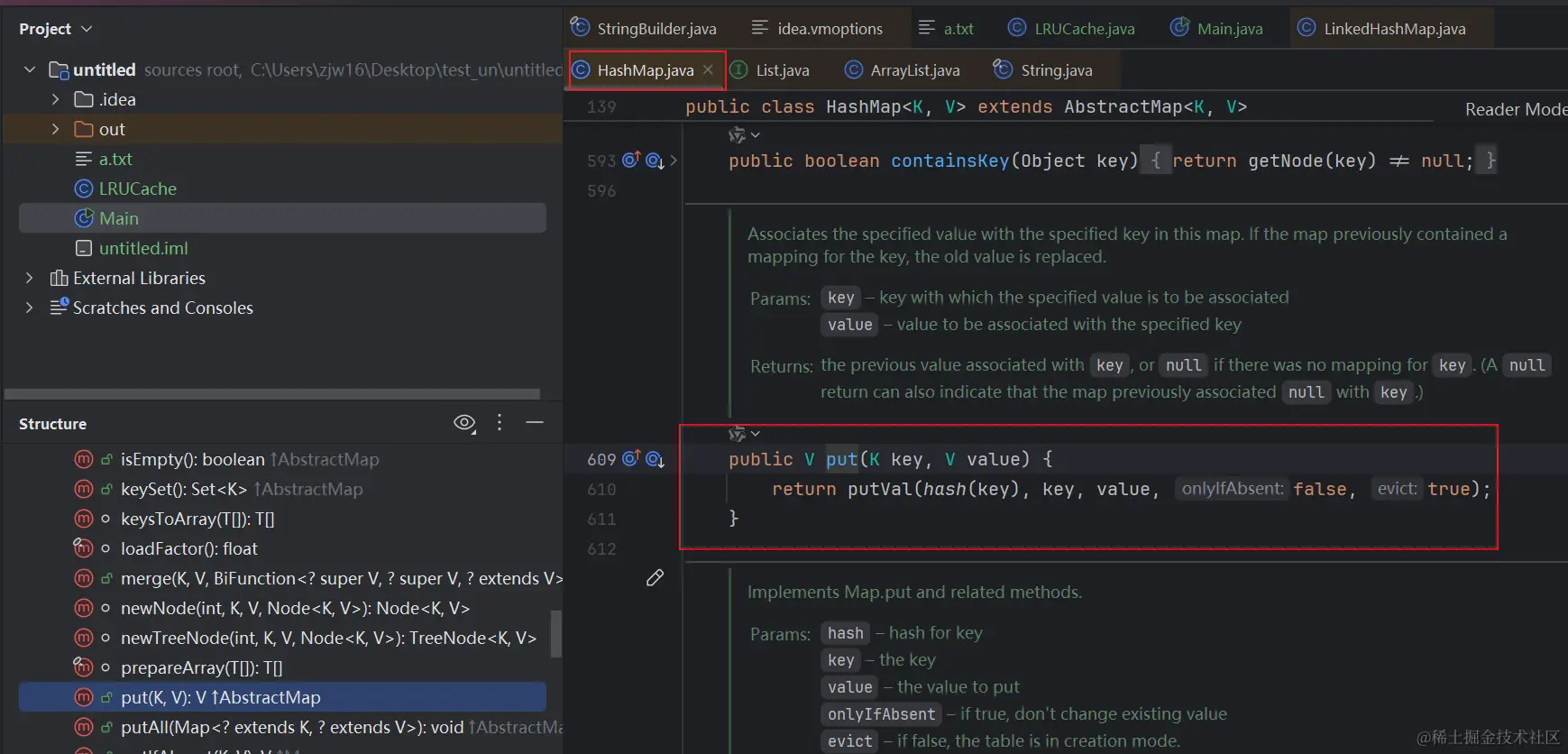Click the method icon beside loadFactor()
This screenshot has height=754, width=1568.
coord(84,548)
